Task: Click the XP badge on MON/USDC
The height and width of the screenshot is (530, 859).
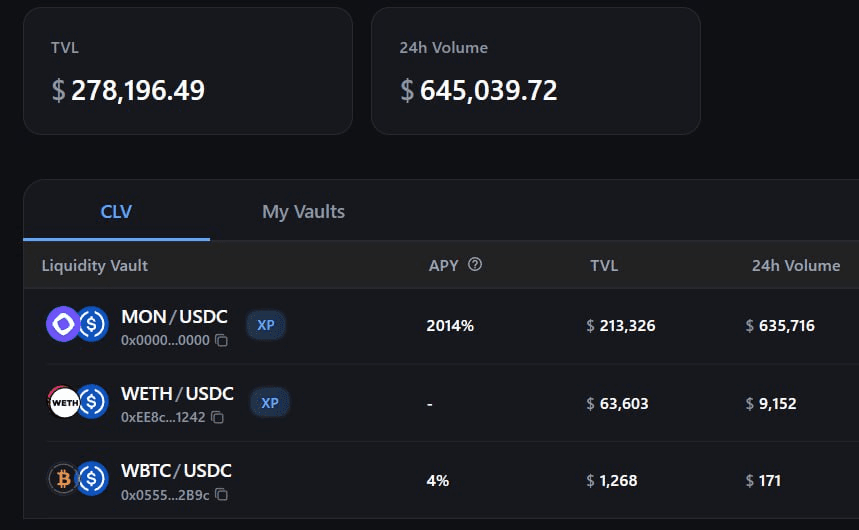Action: [266, 326]
